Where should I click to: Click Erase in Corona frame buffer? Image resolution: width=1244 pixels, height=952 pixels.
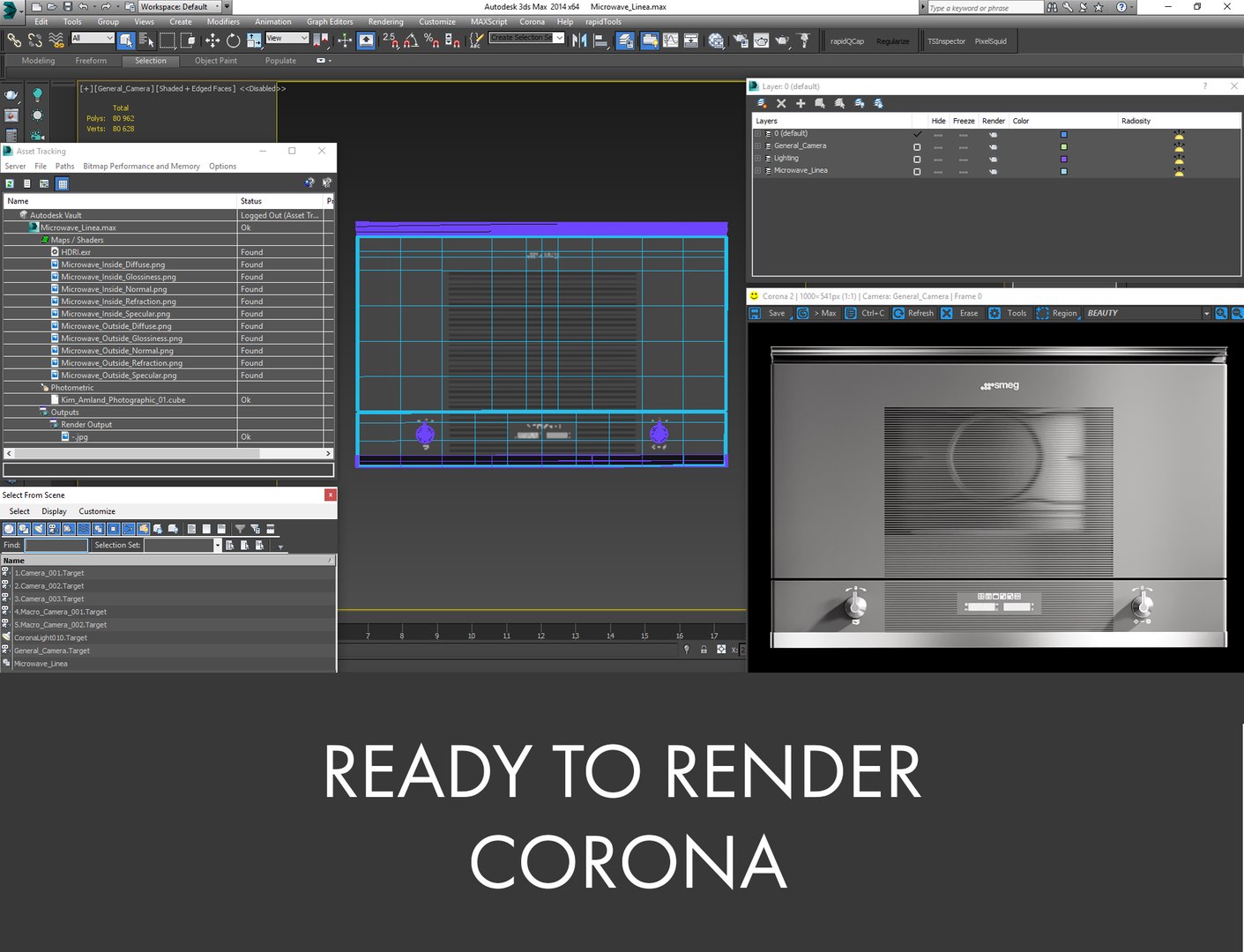[x=959, y=313]
